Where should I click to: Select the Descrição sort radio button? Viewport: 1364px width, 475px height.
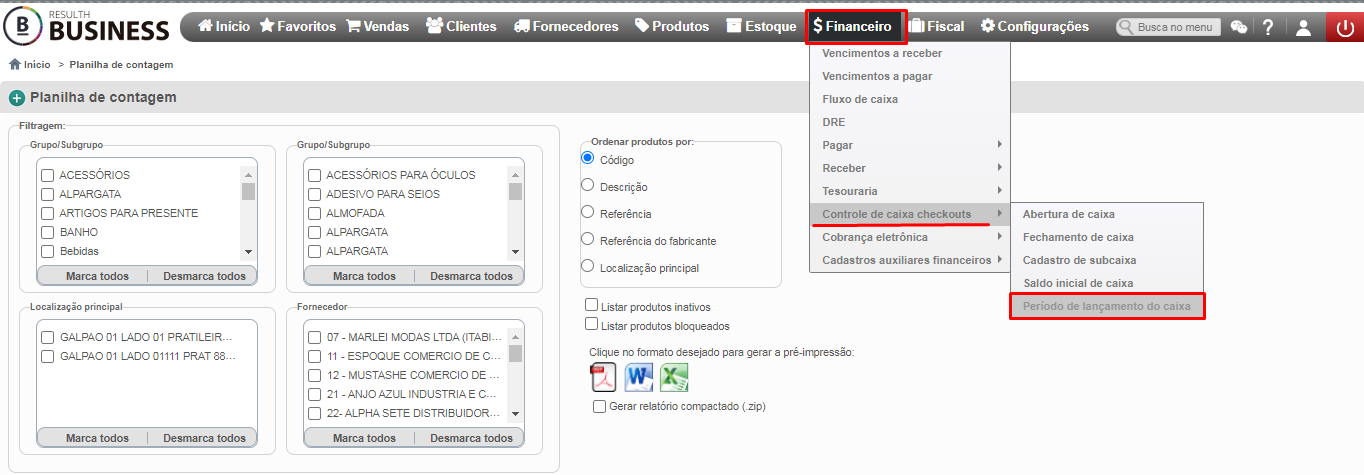click(588, 185)
